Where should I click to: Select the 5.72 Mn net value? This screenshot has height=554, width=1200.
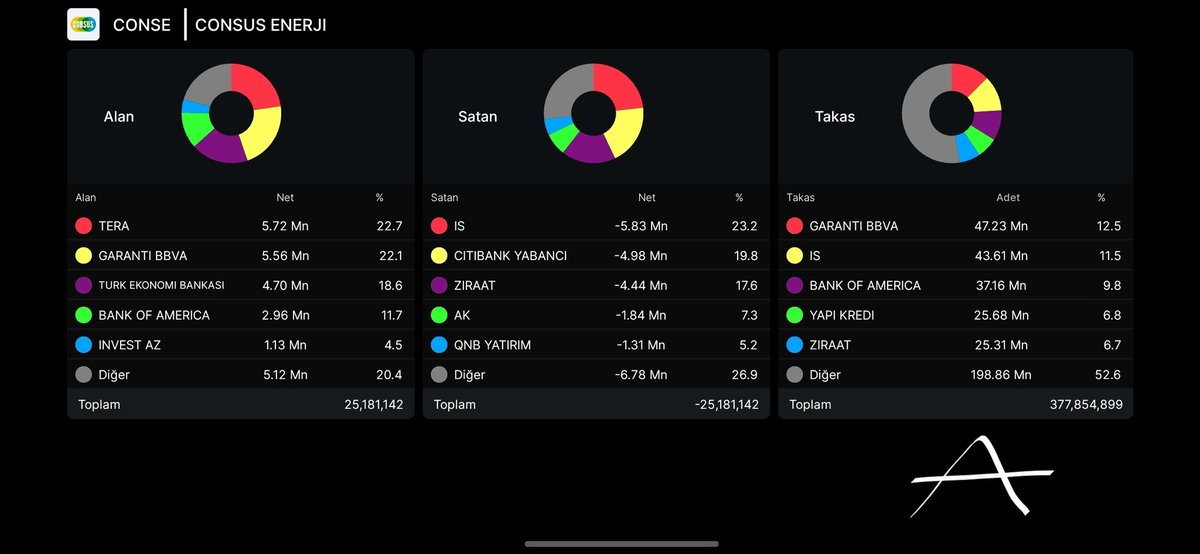(x=285, y=226)
